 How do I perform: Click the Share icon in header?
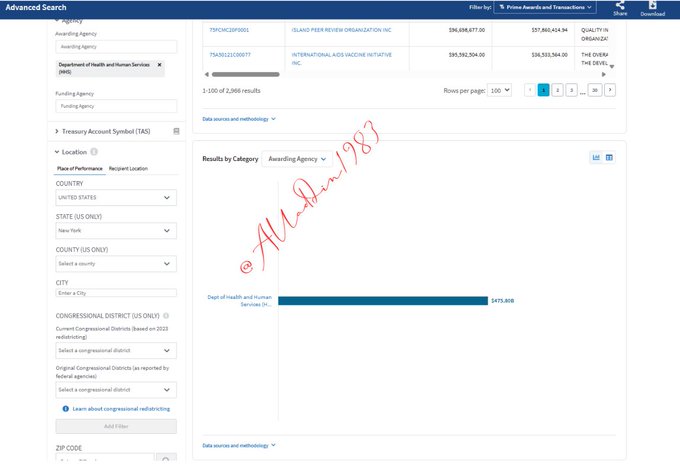pyautogui.click(x=620, y=6)
